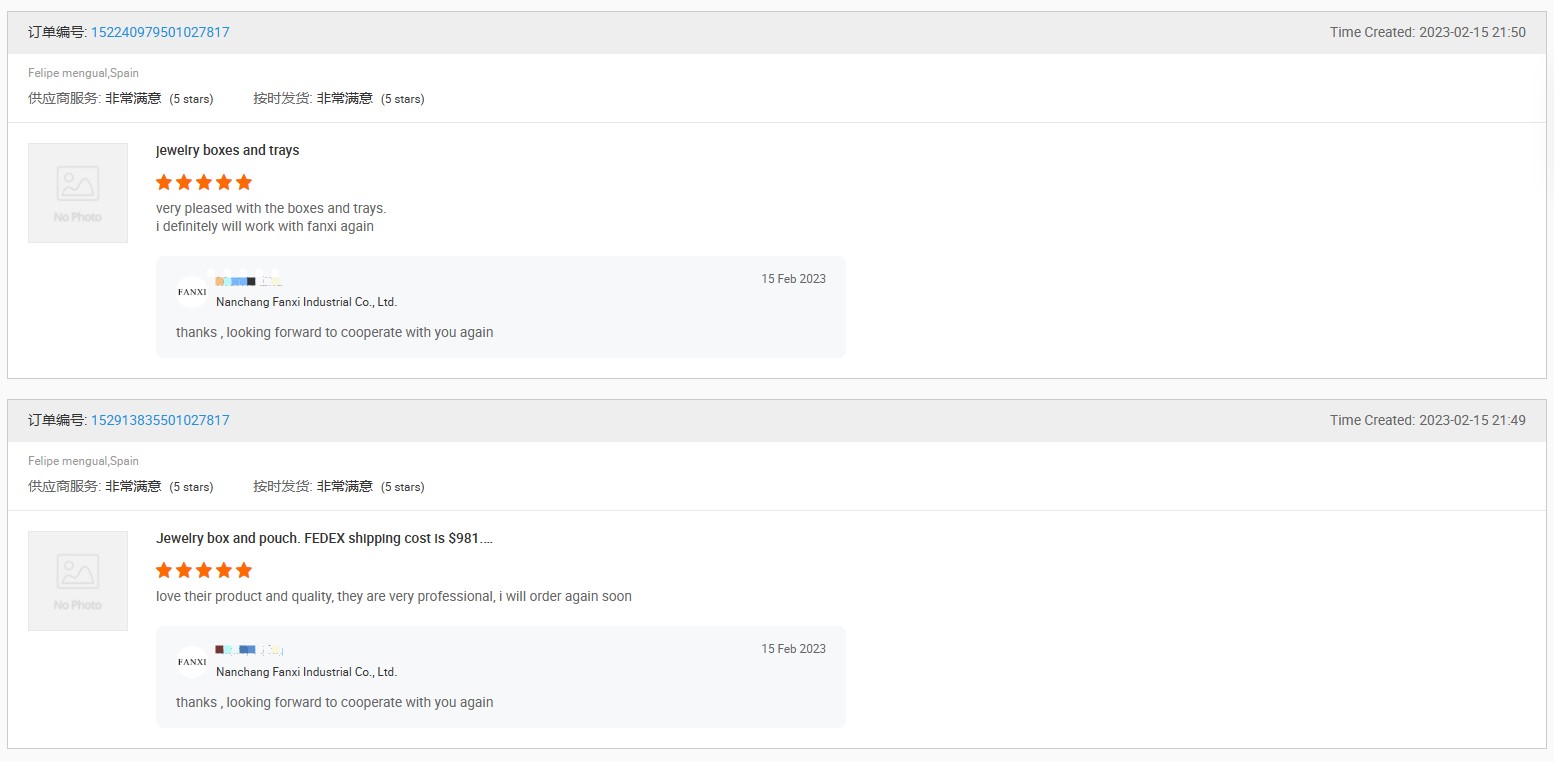Click orange star rating under Jewelry box and pouch
The image size is (1554, 762).
pos(204,570)
